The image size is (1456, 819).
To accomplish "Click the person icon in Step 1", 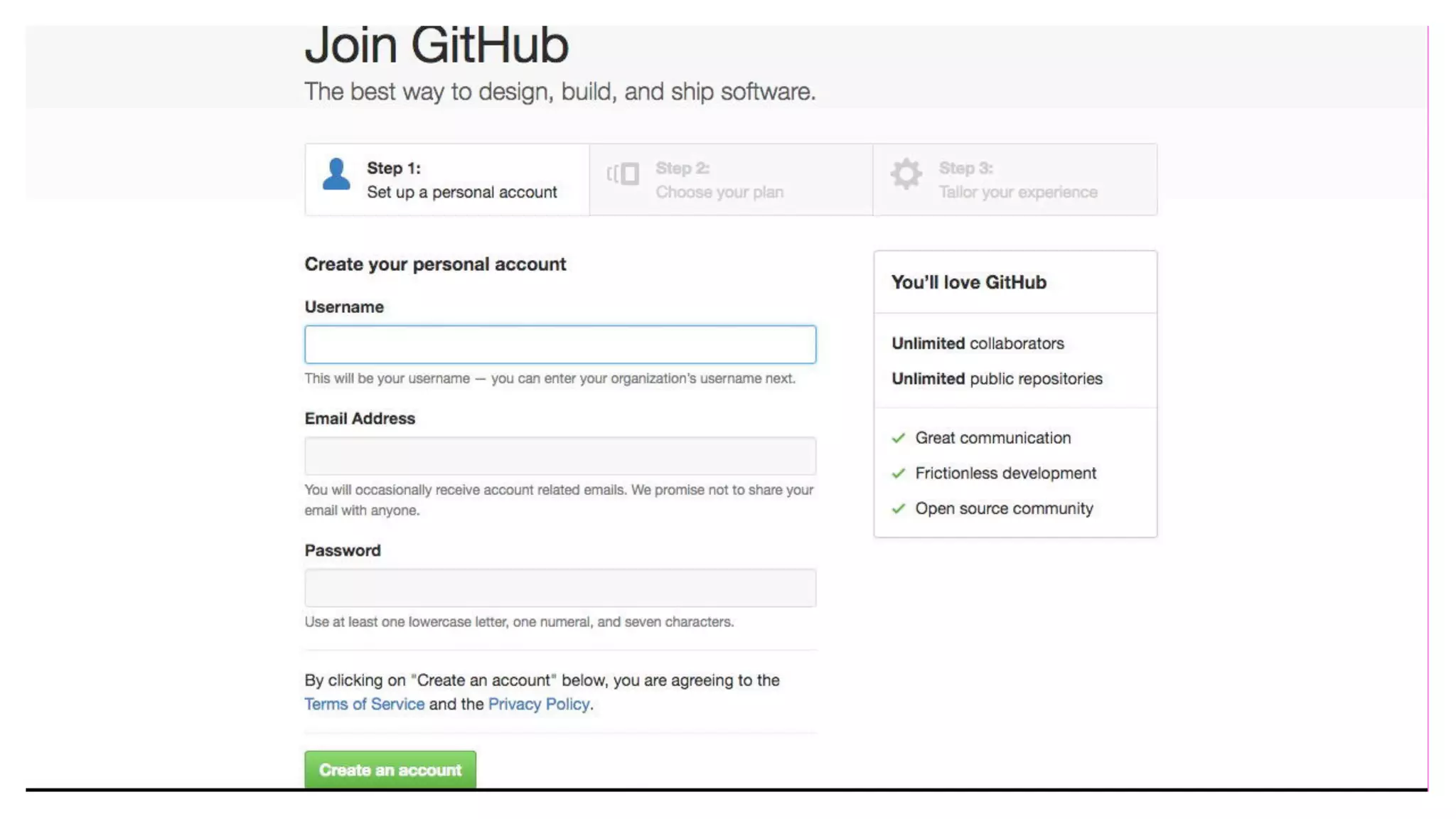I will [336, 174].
